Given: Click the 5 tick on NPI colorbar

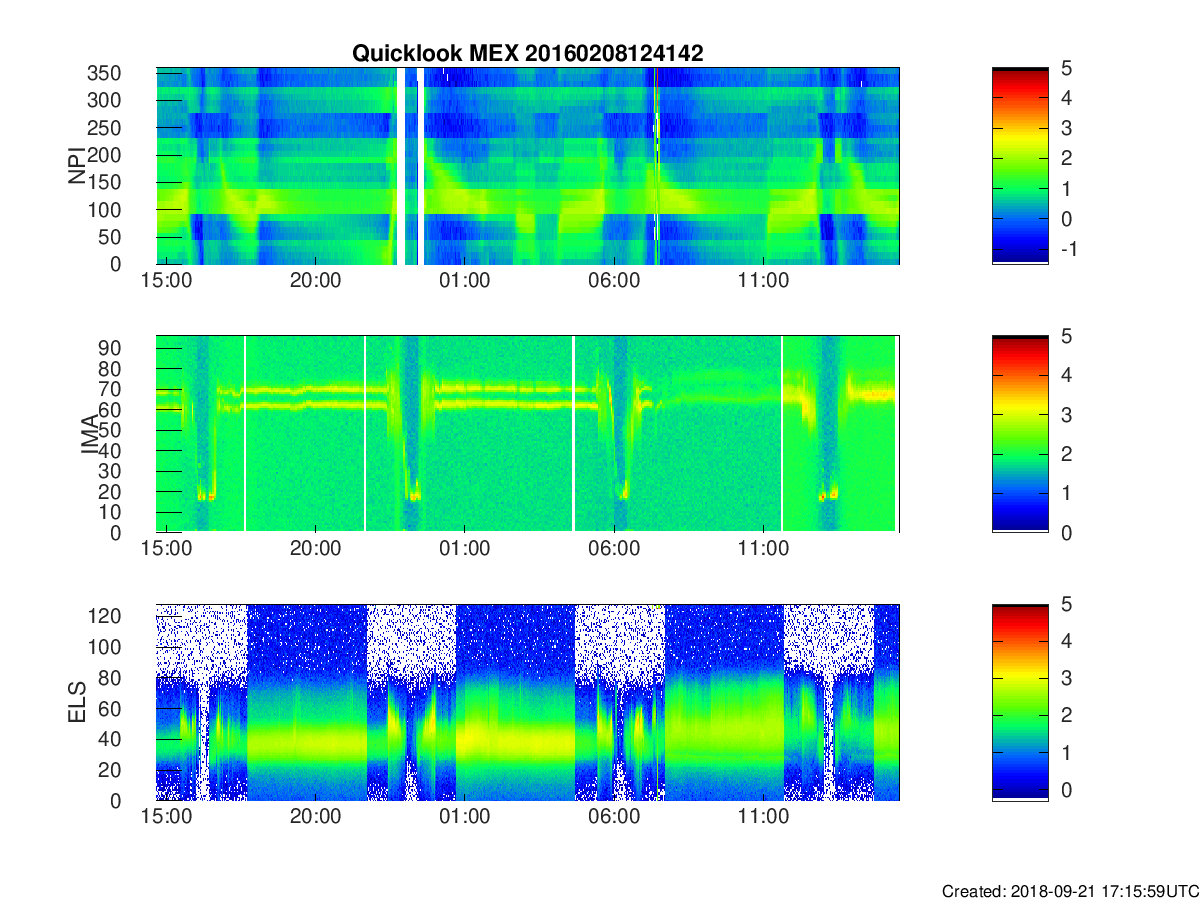Looking at the screenshot, I should click(x=1065, y=69).
